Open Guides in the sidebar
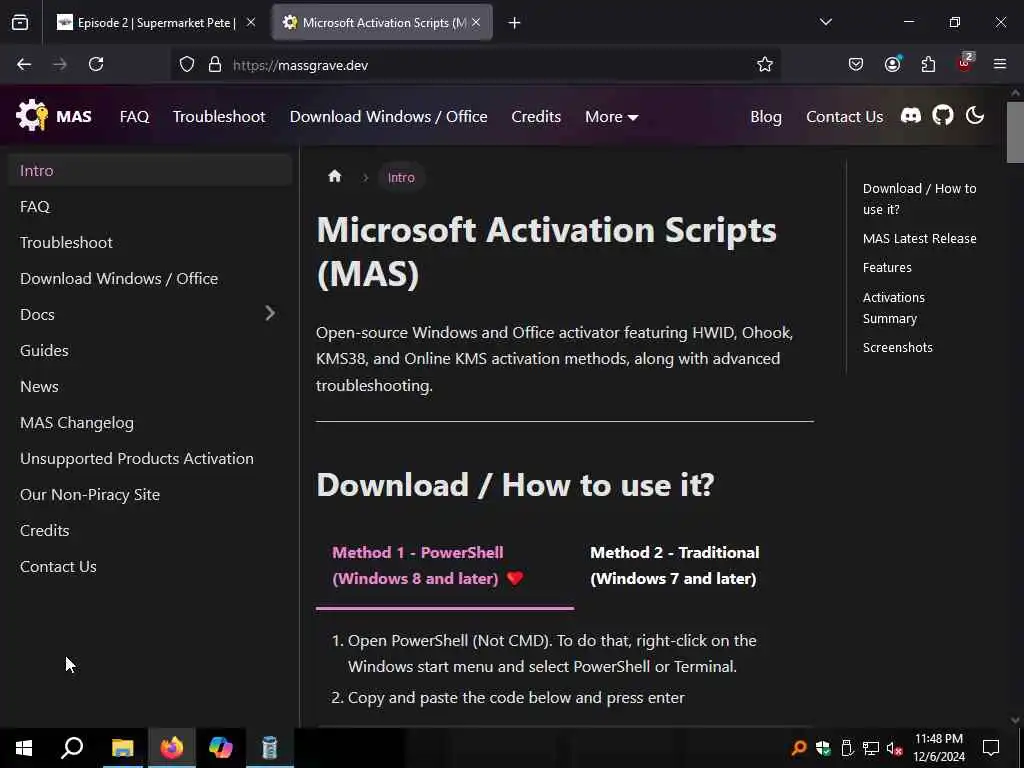This screenshot has width=1024, height=768. tap(150, 350)
